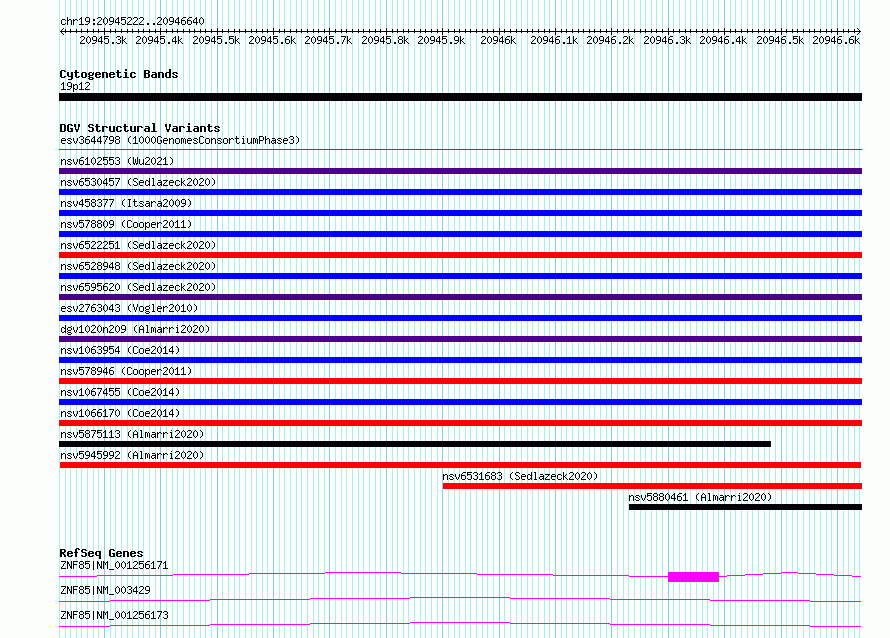Viewport: 890px width, 638px height.
Task: Open variant nsv6595620 (Sedlazeck2020)
Action: (138, 287)
